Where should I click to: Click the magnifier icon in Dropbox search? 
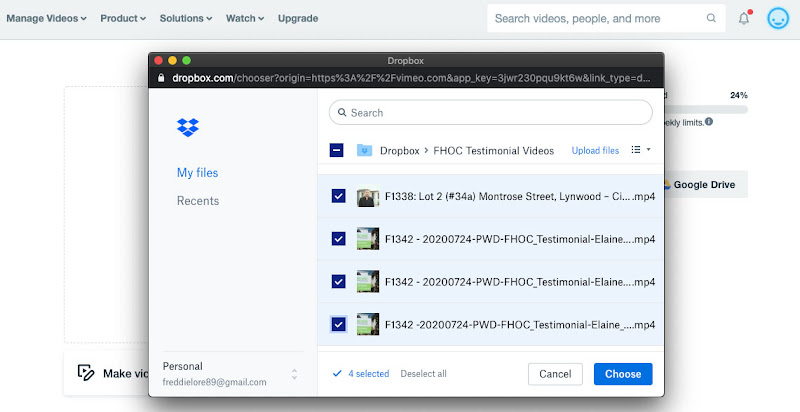point(342,113)
